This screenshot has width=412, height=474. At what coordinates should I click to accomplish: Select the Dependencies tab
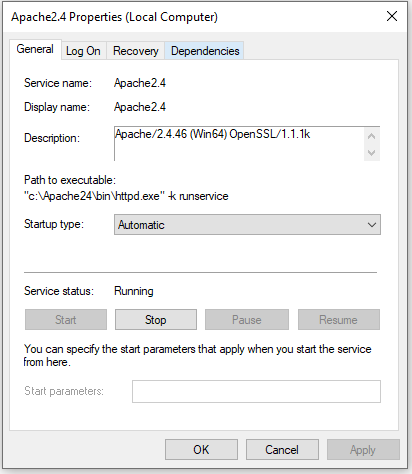pos(205,51)
